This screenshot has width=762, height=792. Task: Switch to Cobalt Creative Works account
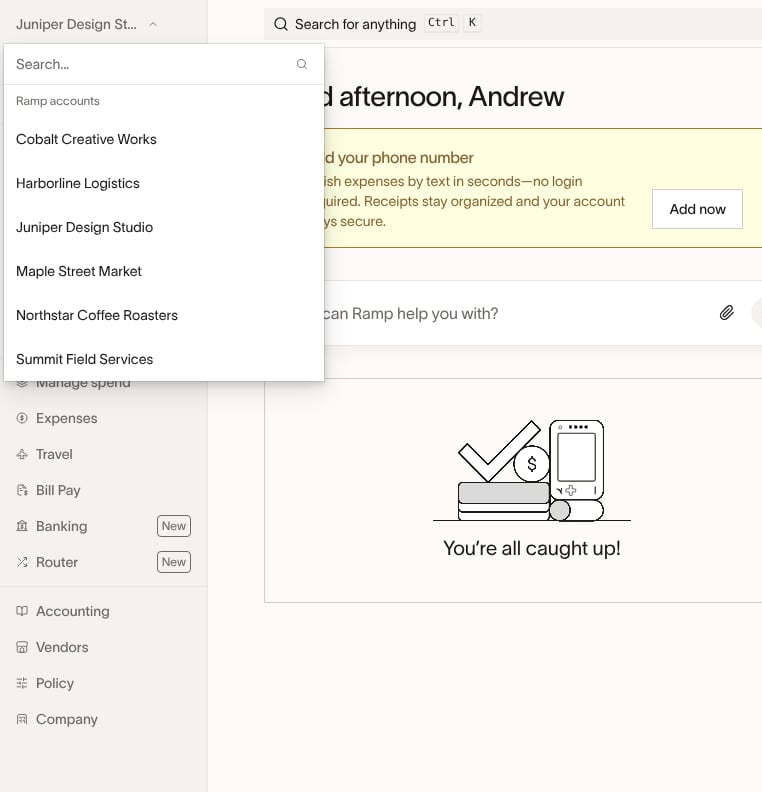point(164,139)
